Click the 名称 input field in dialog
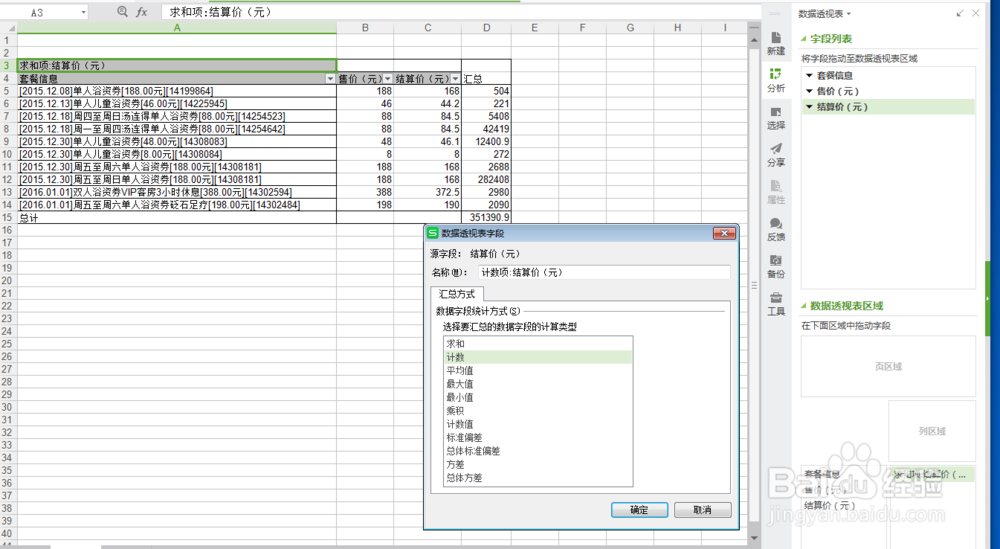1000x549 pixels. (x=604, y=272)
